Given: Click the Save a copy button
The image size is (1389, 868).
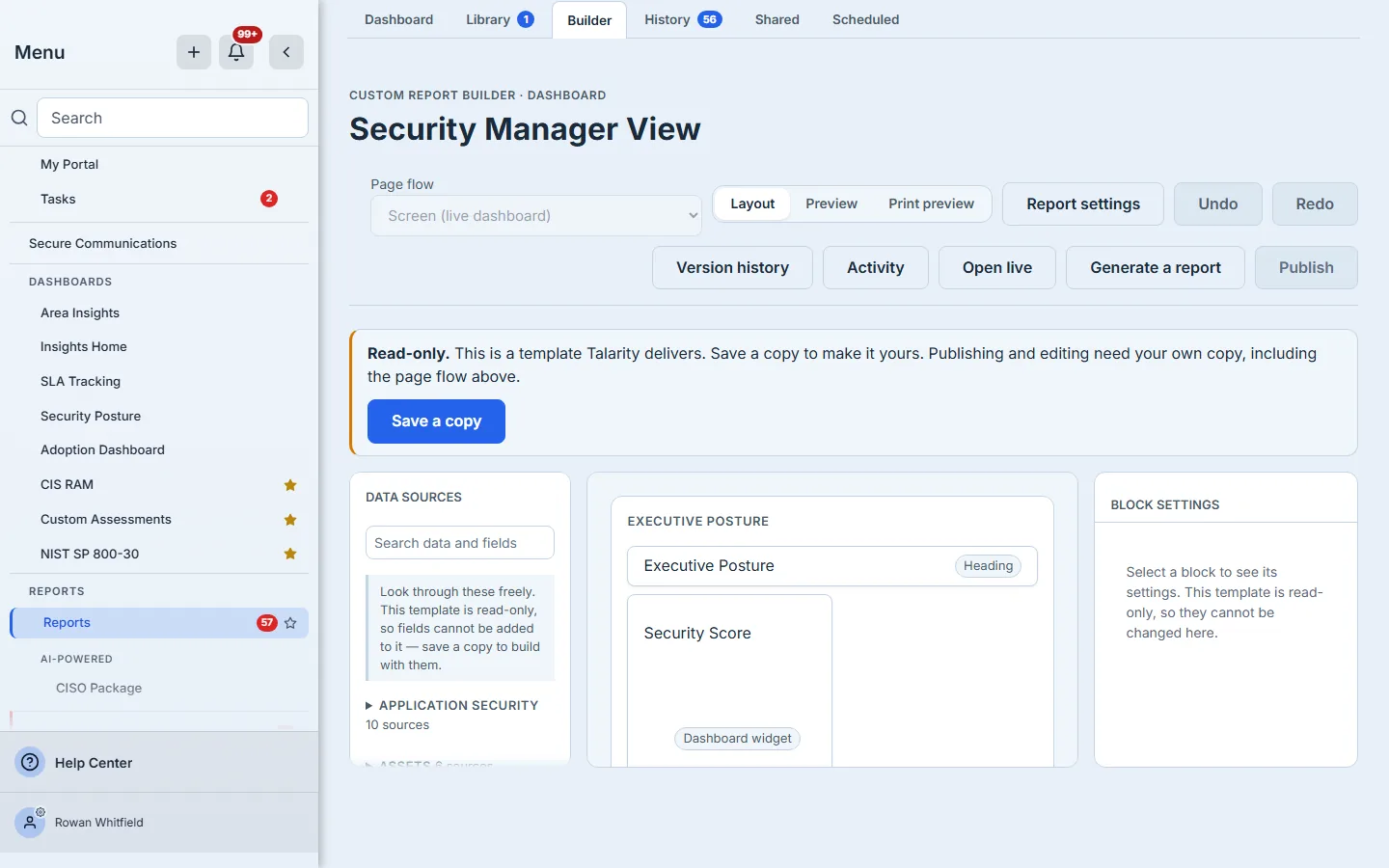Looking at the screenshot, I should point(436,421).
